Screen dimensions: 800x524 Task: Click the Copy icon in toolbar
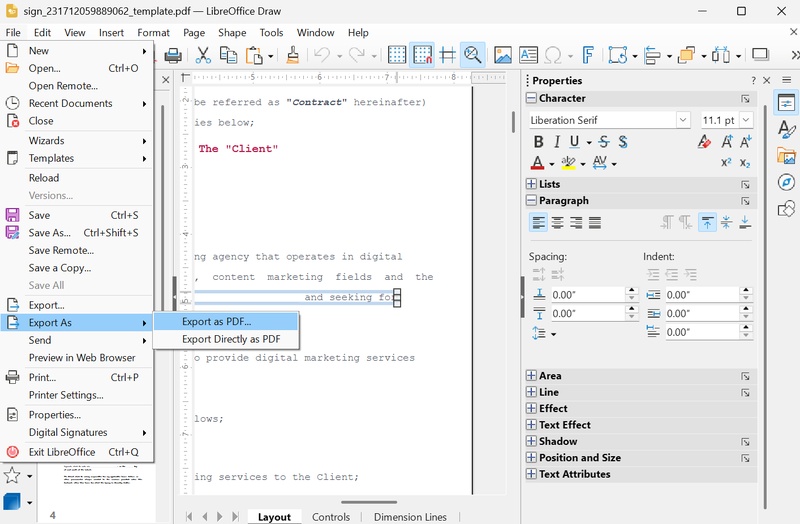pyautogui.click(x=228, y=55)
